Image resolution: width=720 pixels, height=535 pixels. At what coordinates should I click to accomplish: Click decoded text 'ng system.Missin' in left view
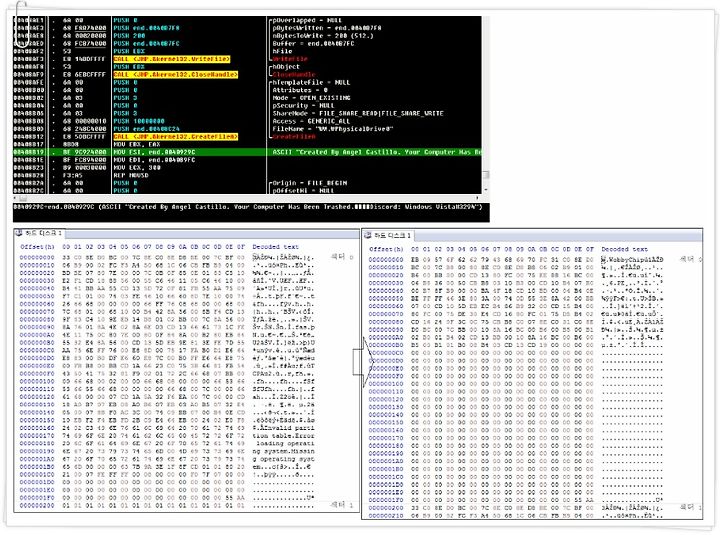point(283,451)
